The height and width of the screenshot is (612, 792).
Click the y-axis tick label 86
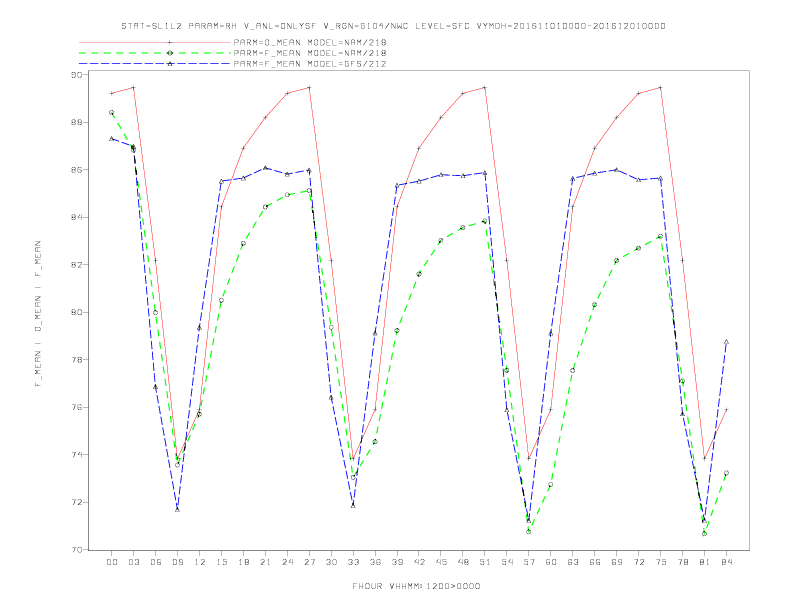[76, 170]
